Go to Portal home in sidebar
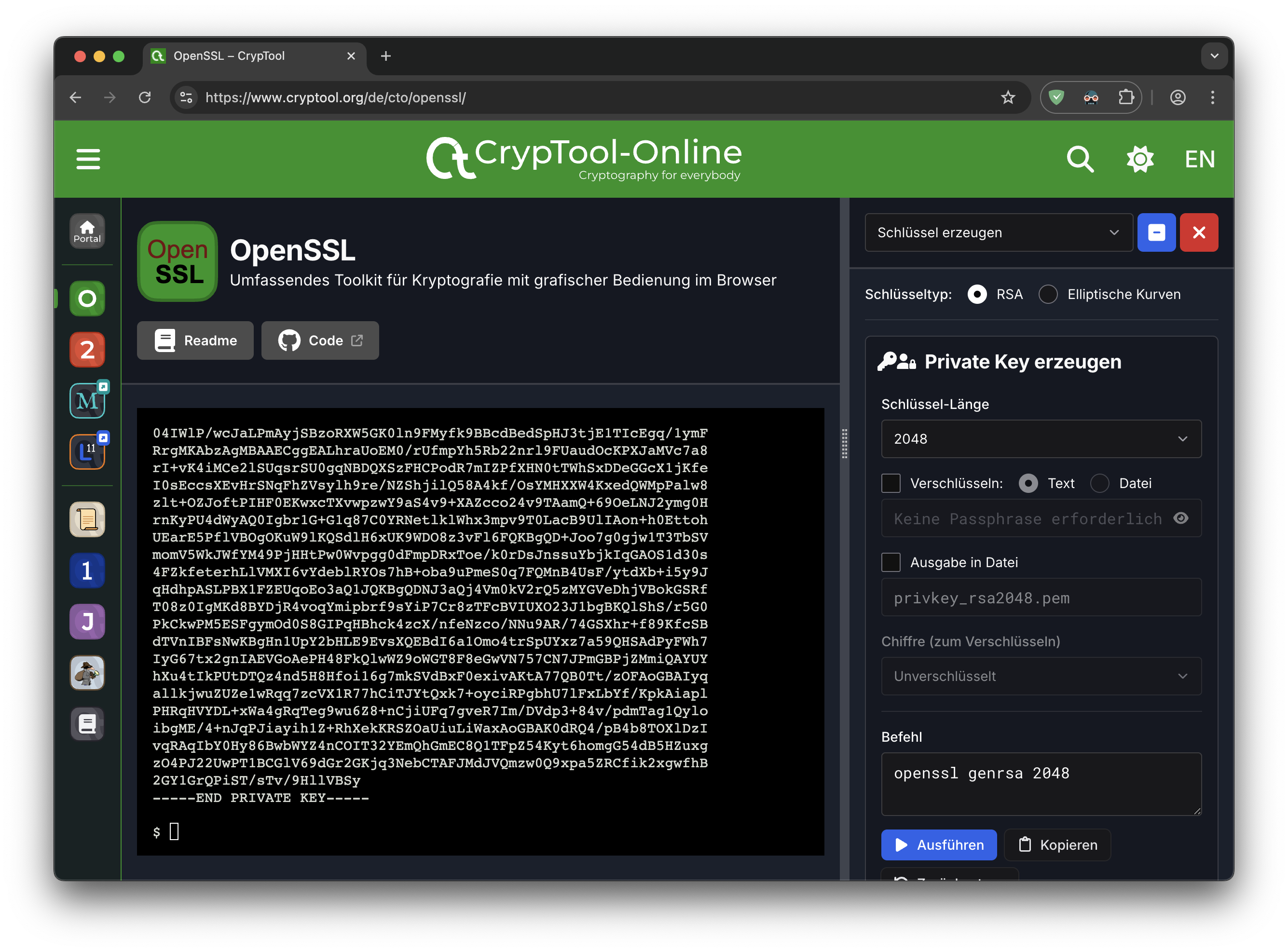The height and width of the screenshot is (952, 1288). (87, 231)
